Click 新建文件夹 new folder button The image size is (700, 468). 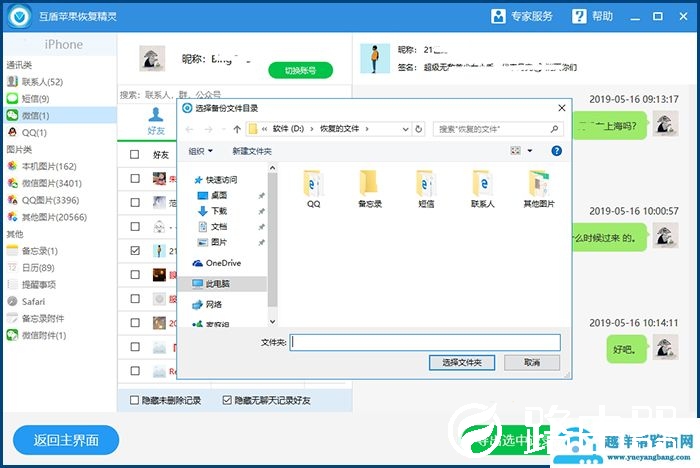tap(252, 151)
